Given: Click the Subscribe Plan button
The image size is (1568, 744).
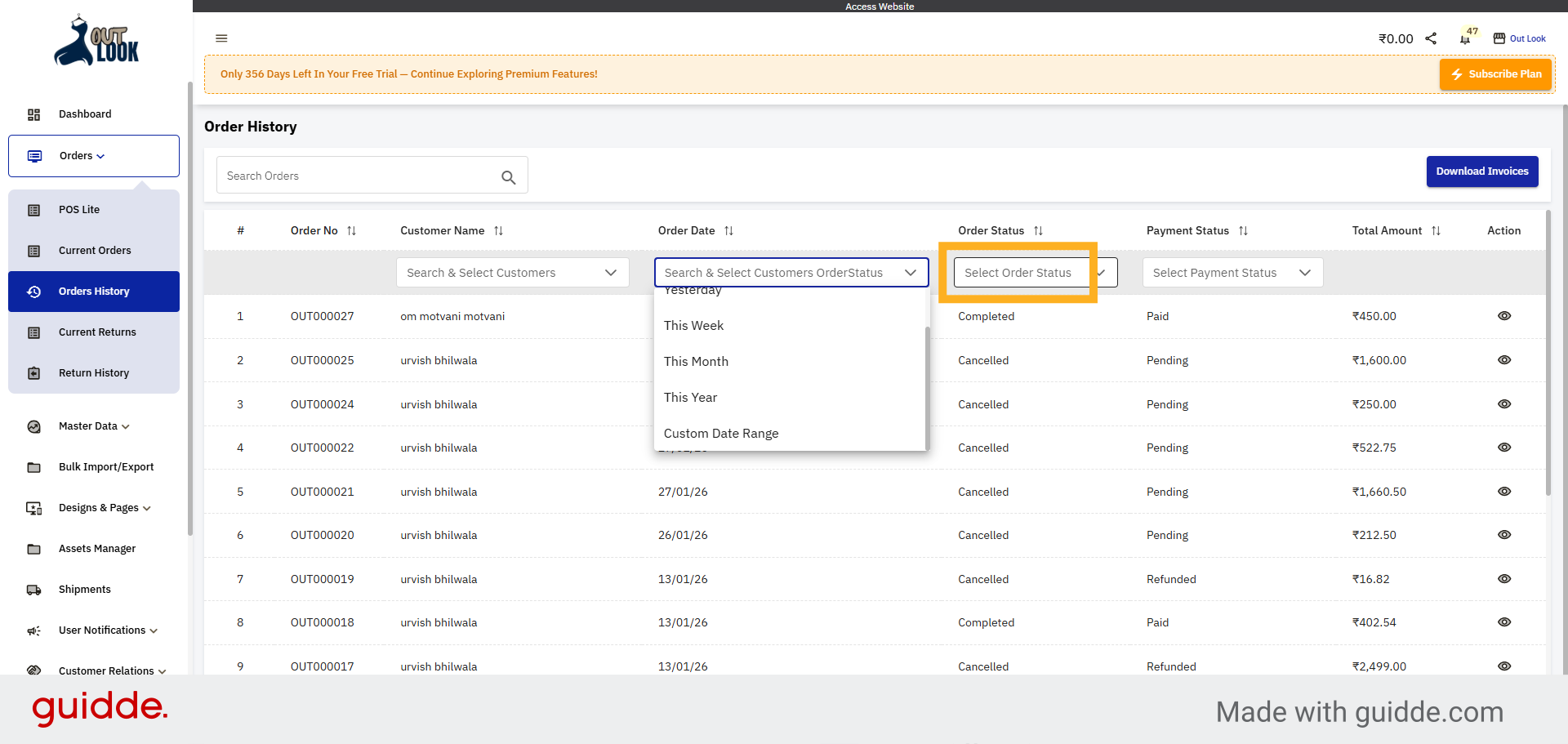Looking at the screenshot, I should (x=1495, y=74).
